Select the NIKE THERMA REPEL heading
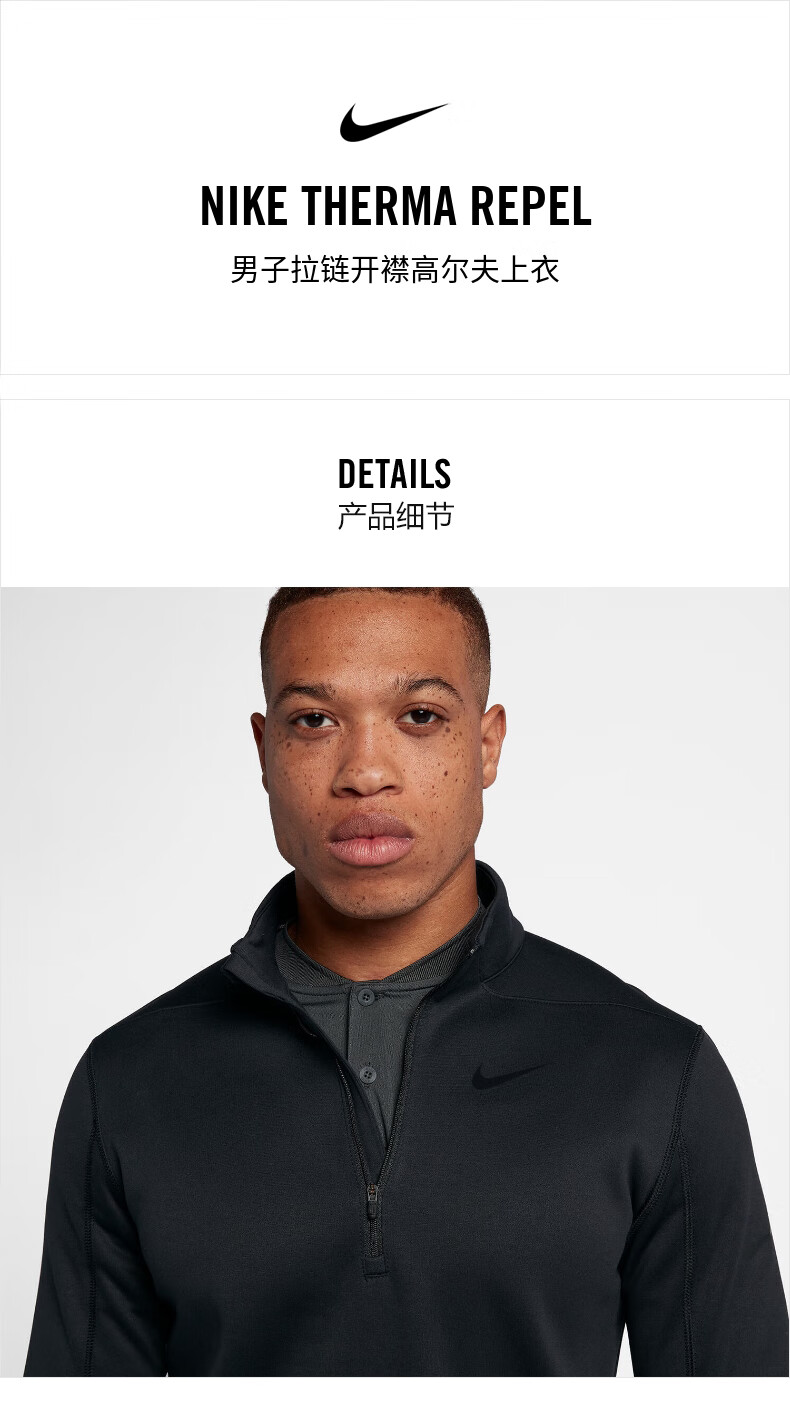Viewport: 790px width, 1402px height. 396,207
